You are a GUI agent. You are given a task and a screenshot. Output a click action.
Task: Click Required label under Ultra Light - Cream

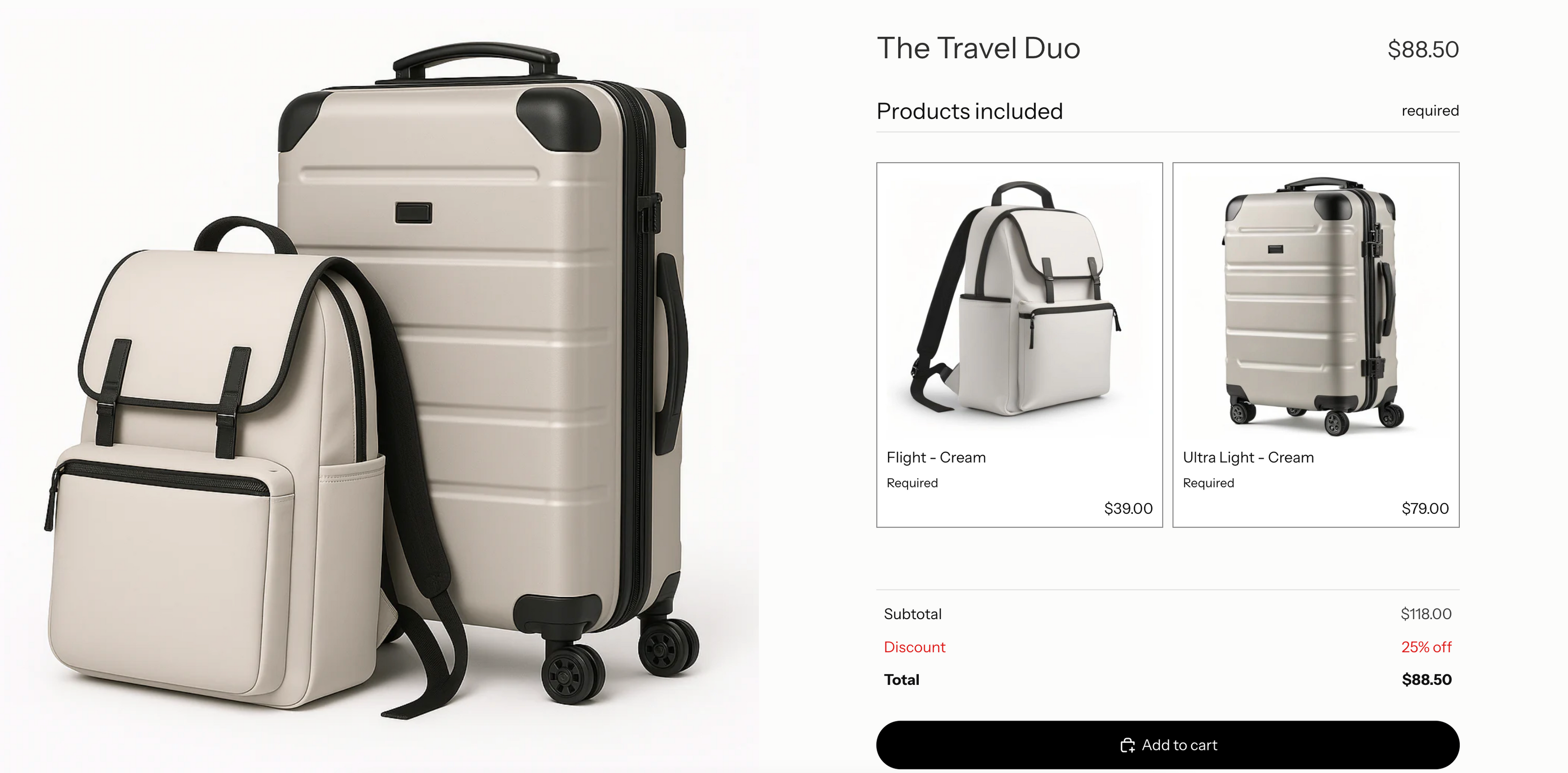[1208, 483]
